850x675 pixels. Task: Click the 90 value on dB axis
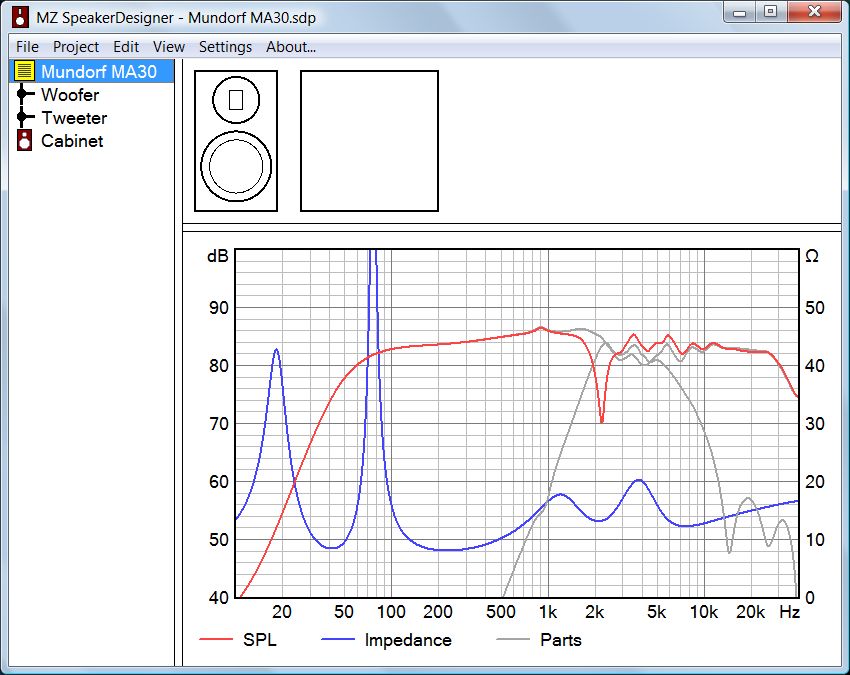[x=219, y=307]
